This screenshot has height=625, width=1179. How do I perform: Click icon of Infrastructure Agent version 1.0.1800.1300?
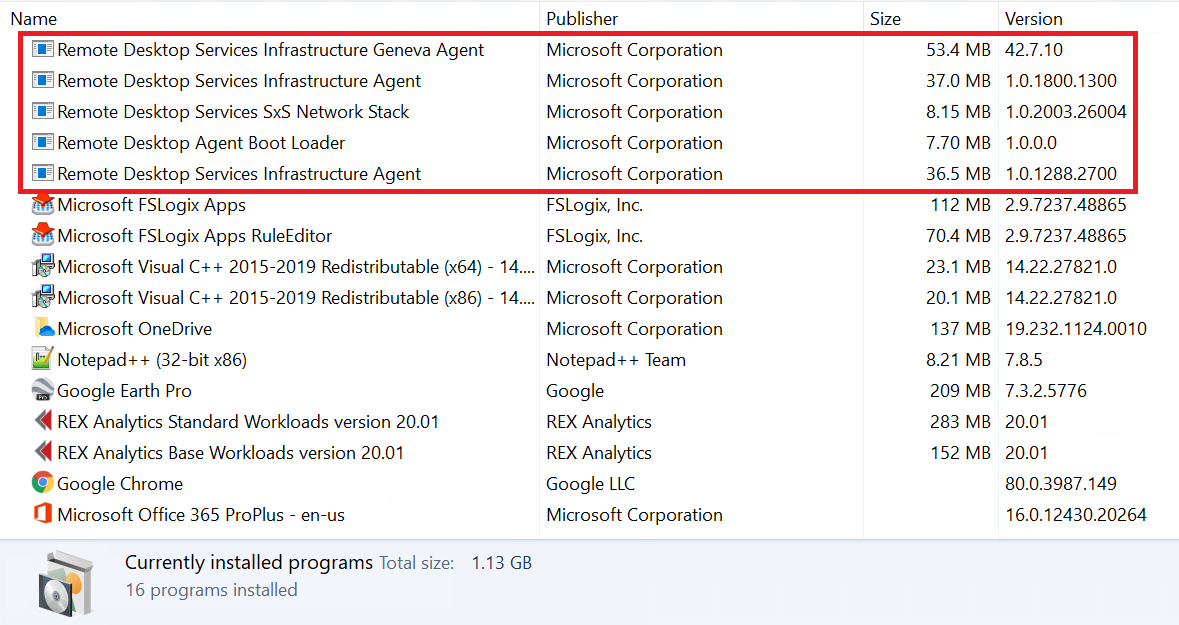pyautogui.click(x=43, y=80)
